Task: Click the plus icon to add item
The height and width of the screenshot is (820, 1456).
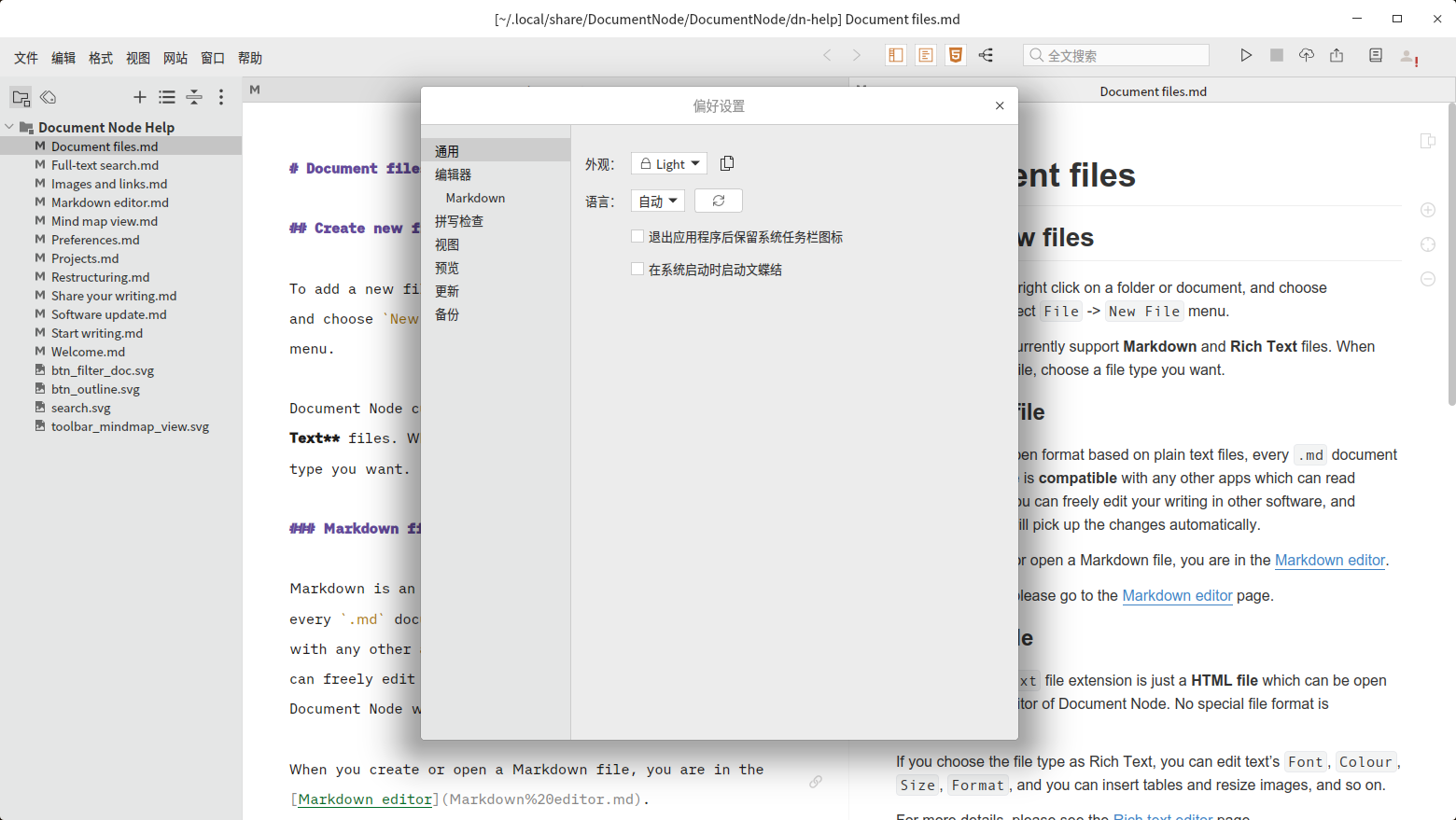Action: pyautogui.click(x=139, y=97)
